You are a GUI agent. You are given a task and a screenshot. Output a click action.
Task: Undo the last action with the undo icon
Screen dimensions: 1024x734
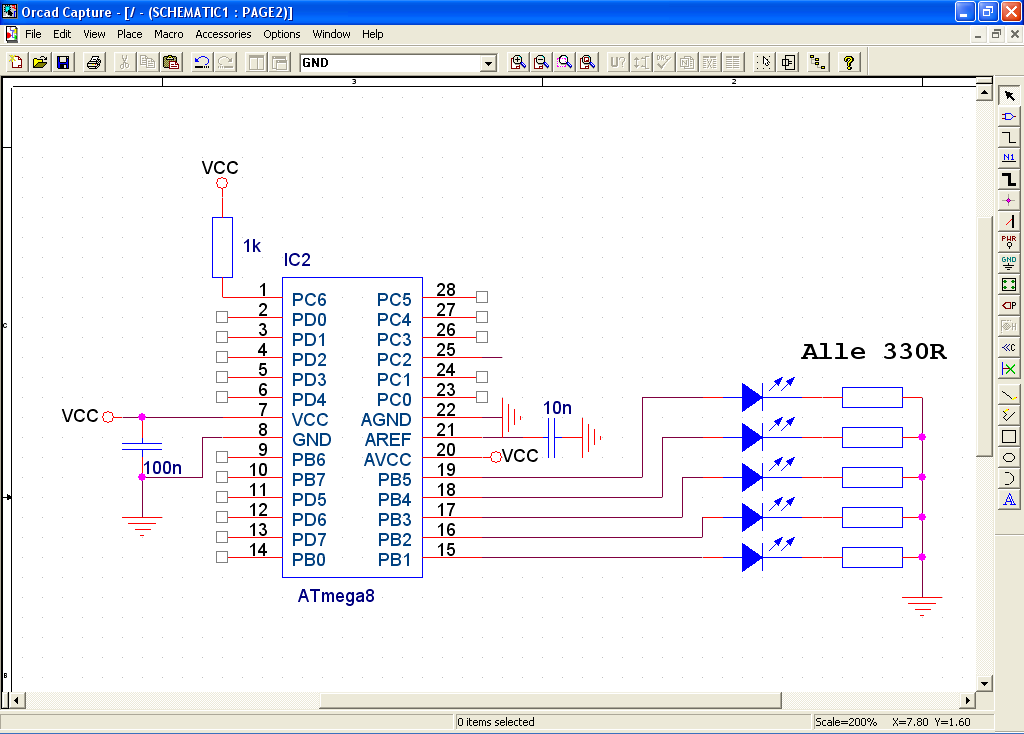click(x=202, y=63)
